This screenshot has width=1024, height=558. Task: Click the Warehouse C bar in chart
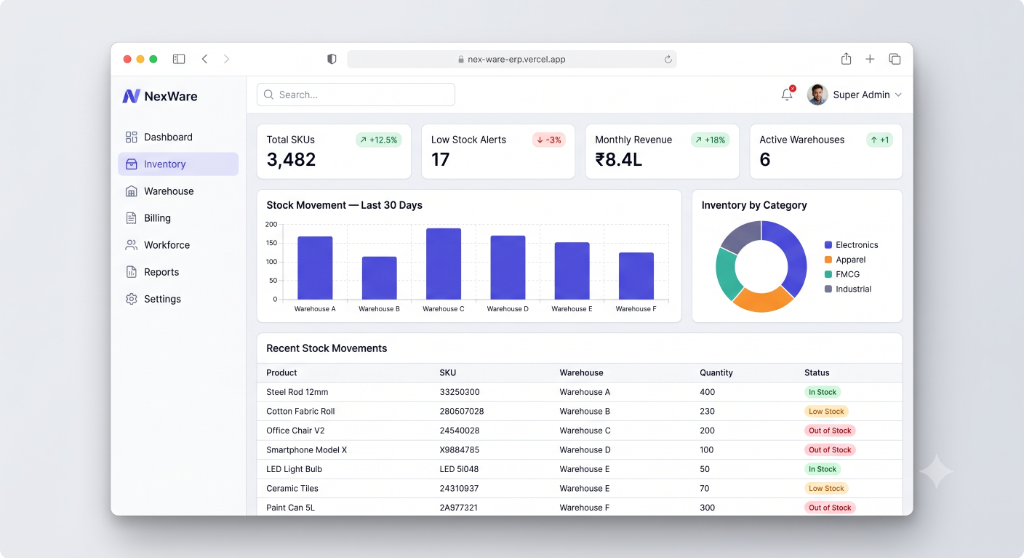443,264
